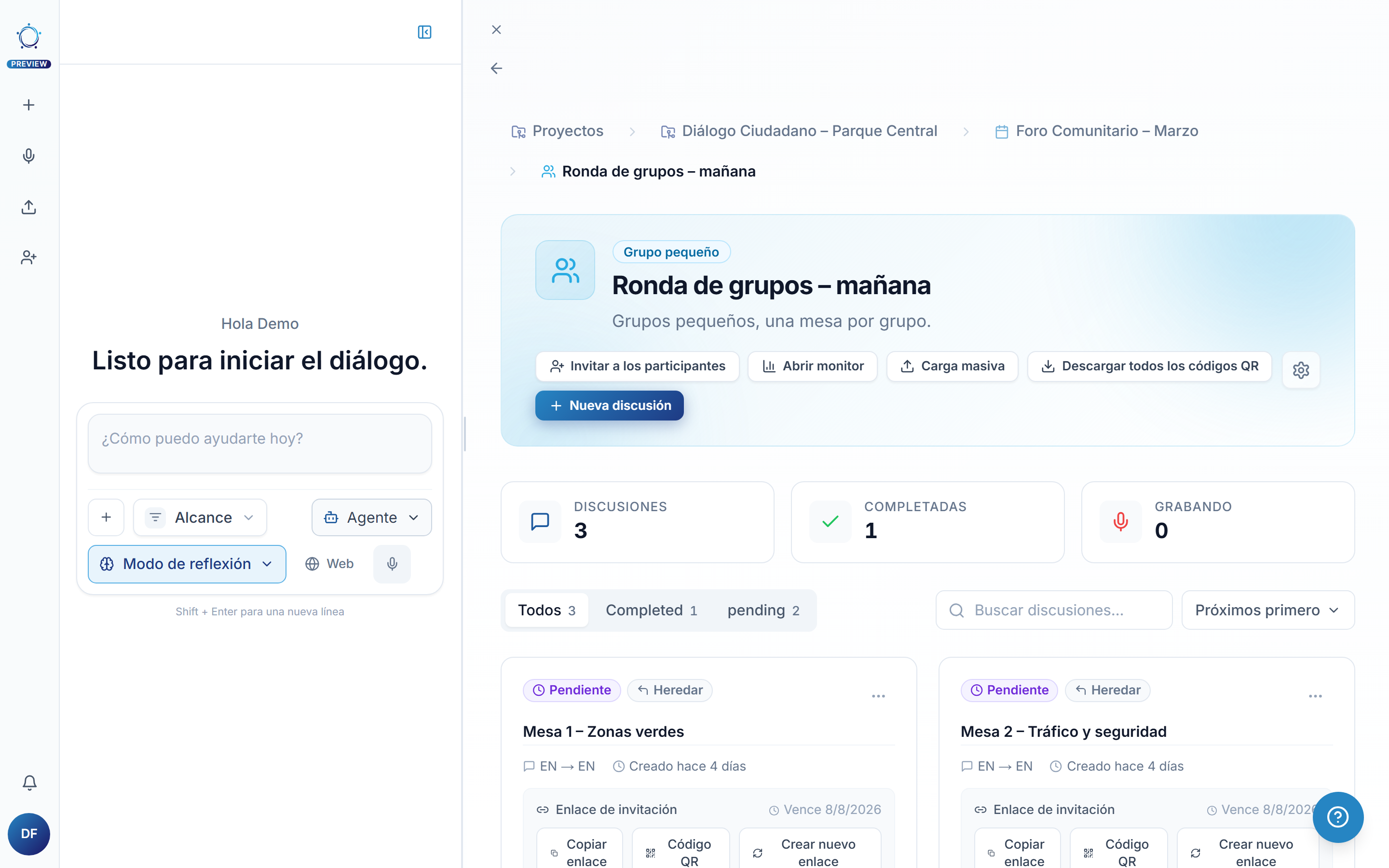This screenshot has width=1389, height=868.
Task: Open the help question mark button
Action: click(1337, 817)
